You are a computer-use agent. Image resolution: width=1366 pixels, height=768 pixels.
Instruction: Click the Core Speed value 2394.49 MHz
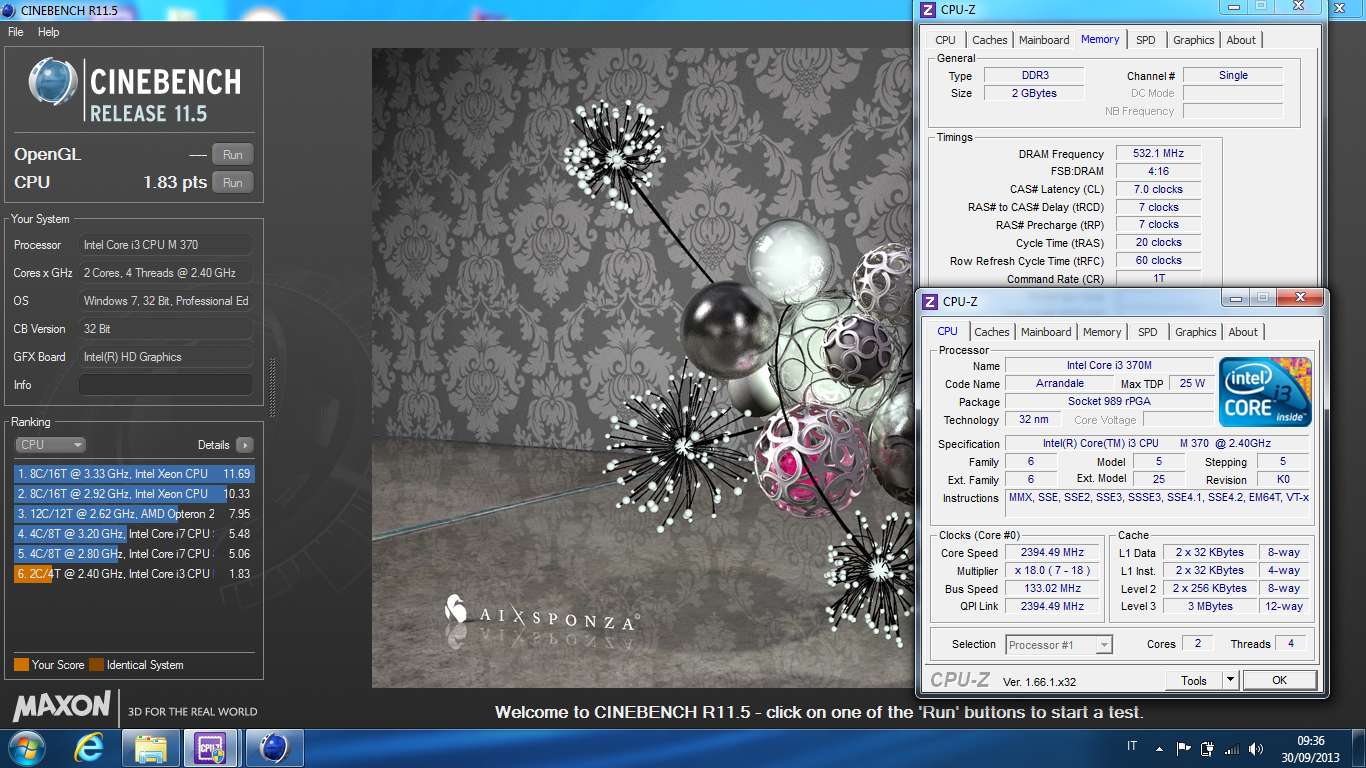pos(1051,553)
